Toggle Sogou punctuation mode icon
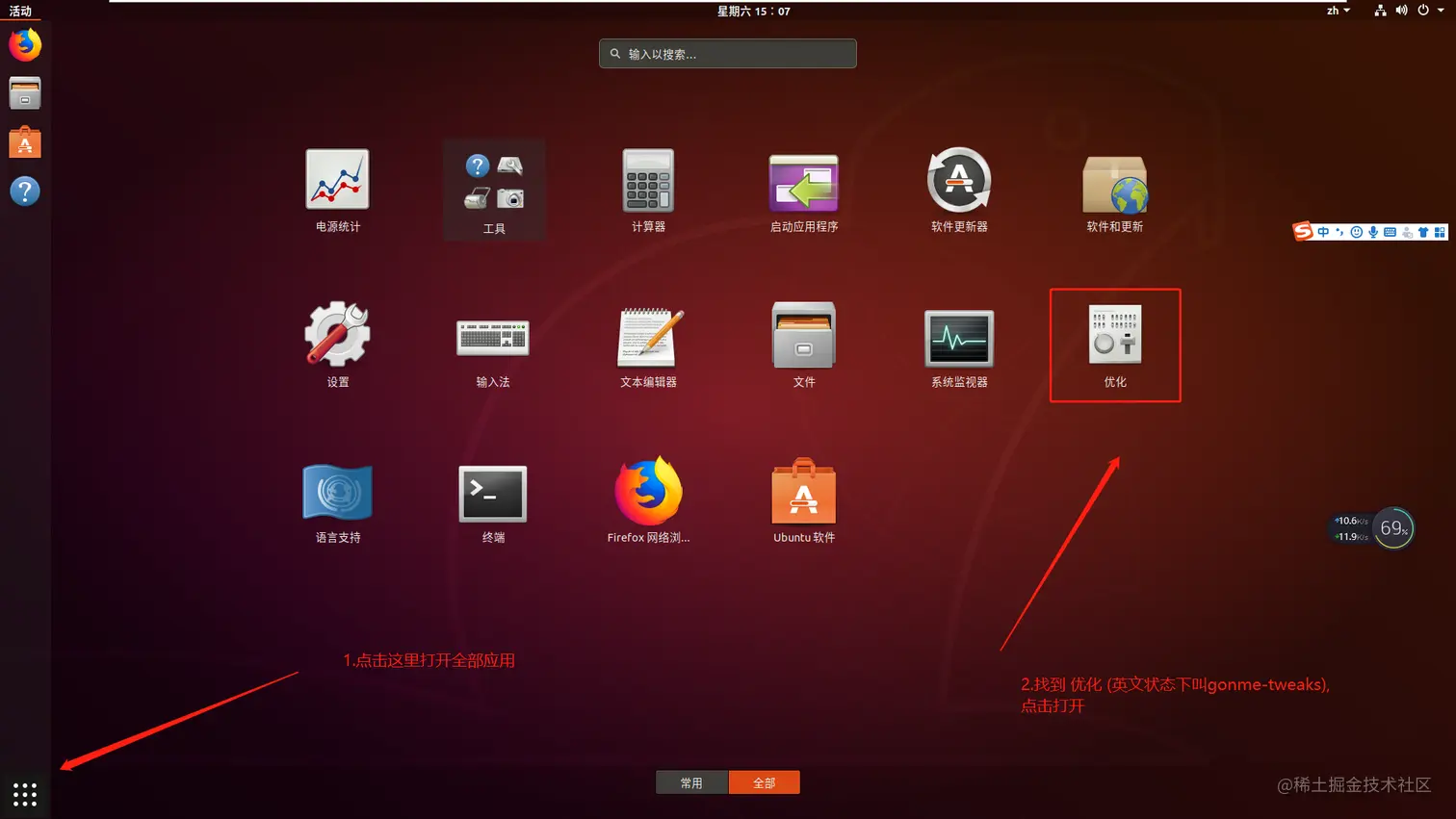 1339,232
